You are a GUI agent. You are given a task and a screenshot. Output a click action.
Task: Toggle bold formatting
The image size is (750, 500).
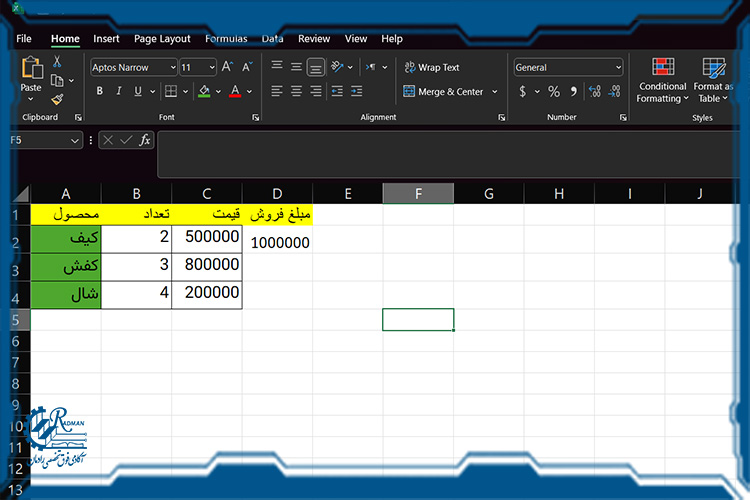pos(99,91)
